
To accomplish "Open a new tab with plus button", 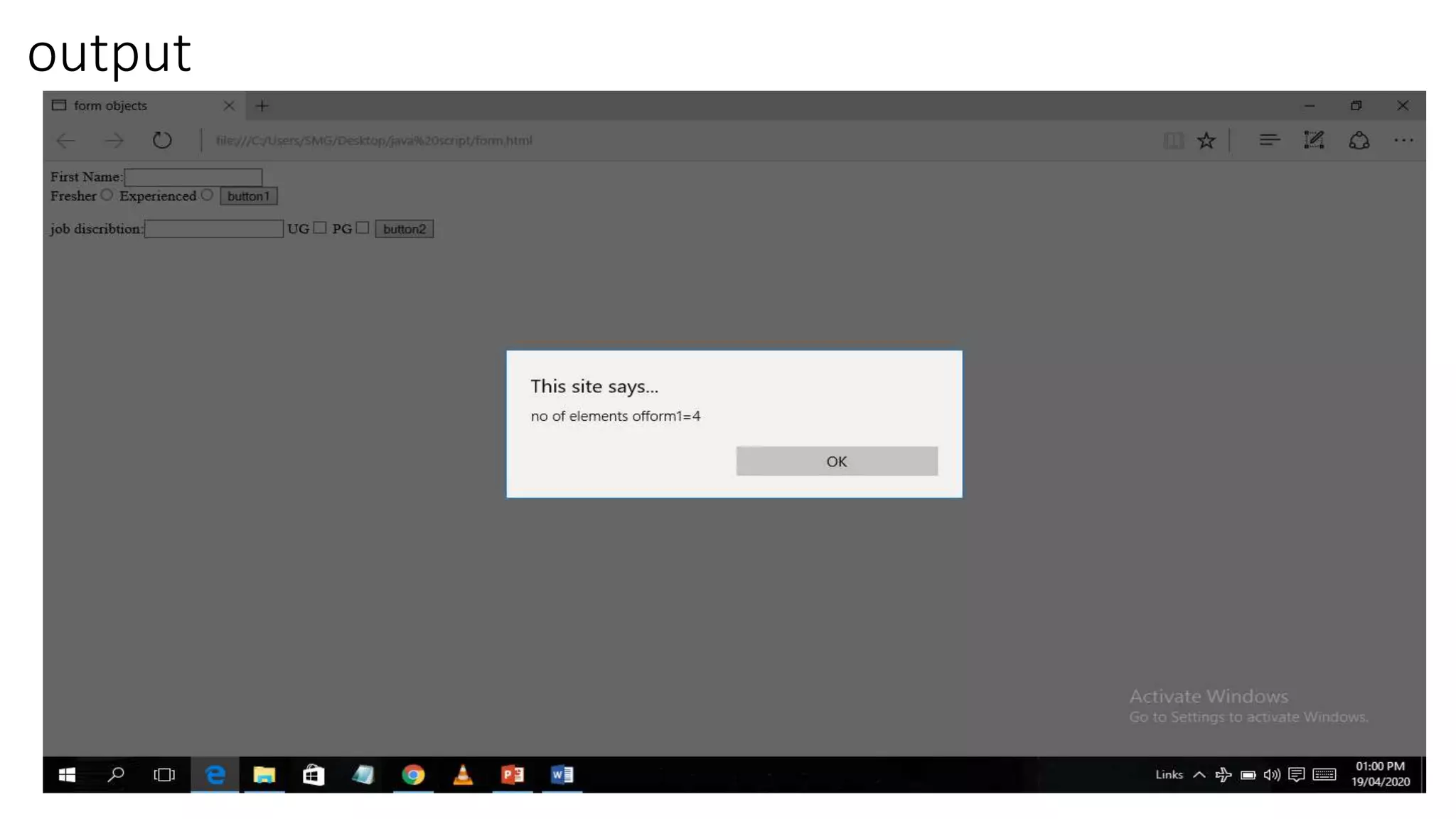I will tap(262, 105).
